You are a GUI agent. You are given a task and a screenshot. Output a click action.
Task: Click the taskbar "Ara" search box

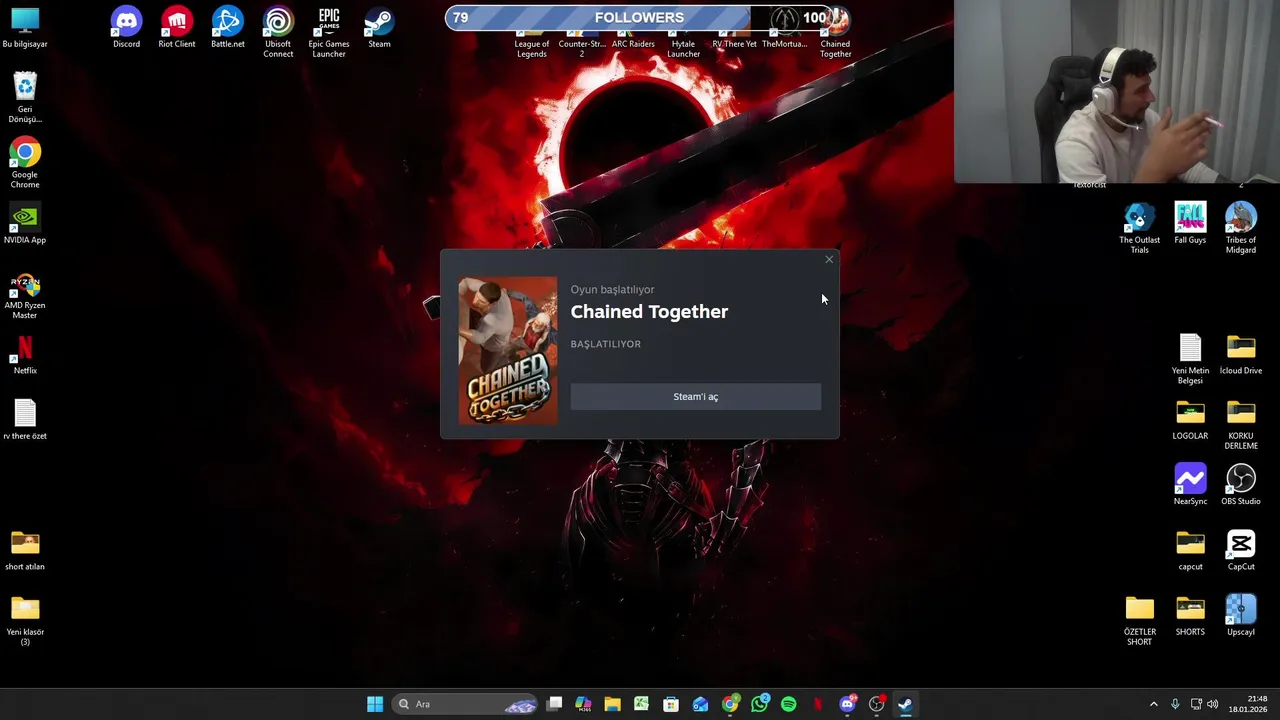pos(465,704)
